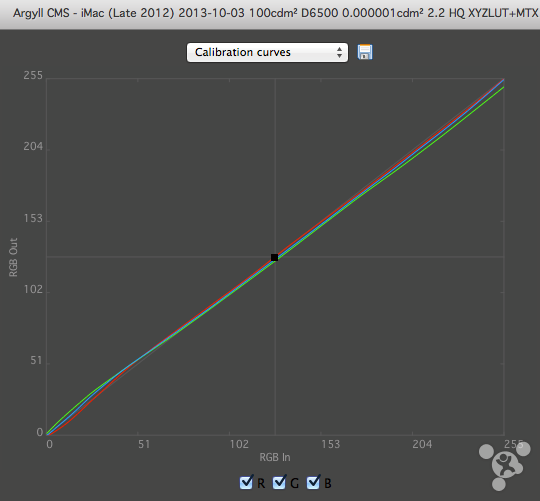This screenshot has width=540, height=501.
Task: Click the 51 value on horizontal axis
Action: click(144, 444)
